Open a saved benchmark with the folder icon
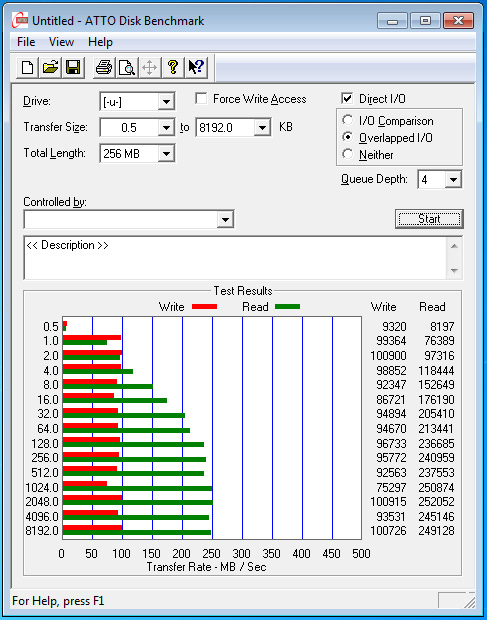This screenshot has height=620, width=487. (x=50, y=67)
